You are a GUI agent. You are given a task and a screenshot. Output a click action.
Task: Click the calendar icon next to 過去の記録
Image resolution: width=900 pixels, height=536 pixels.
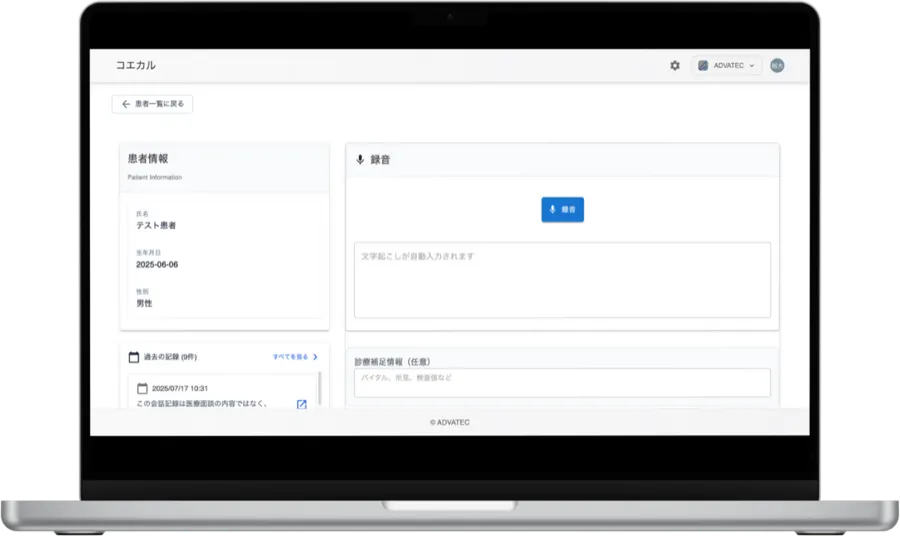133,356
